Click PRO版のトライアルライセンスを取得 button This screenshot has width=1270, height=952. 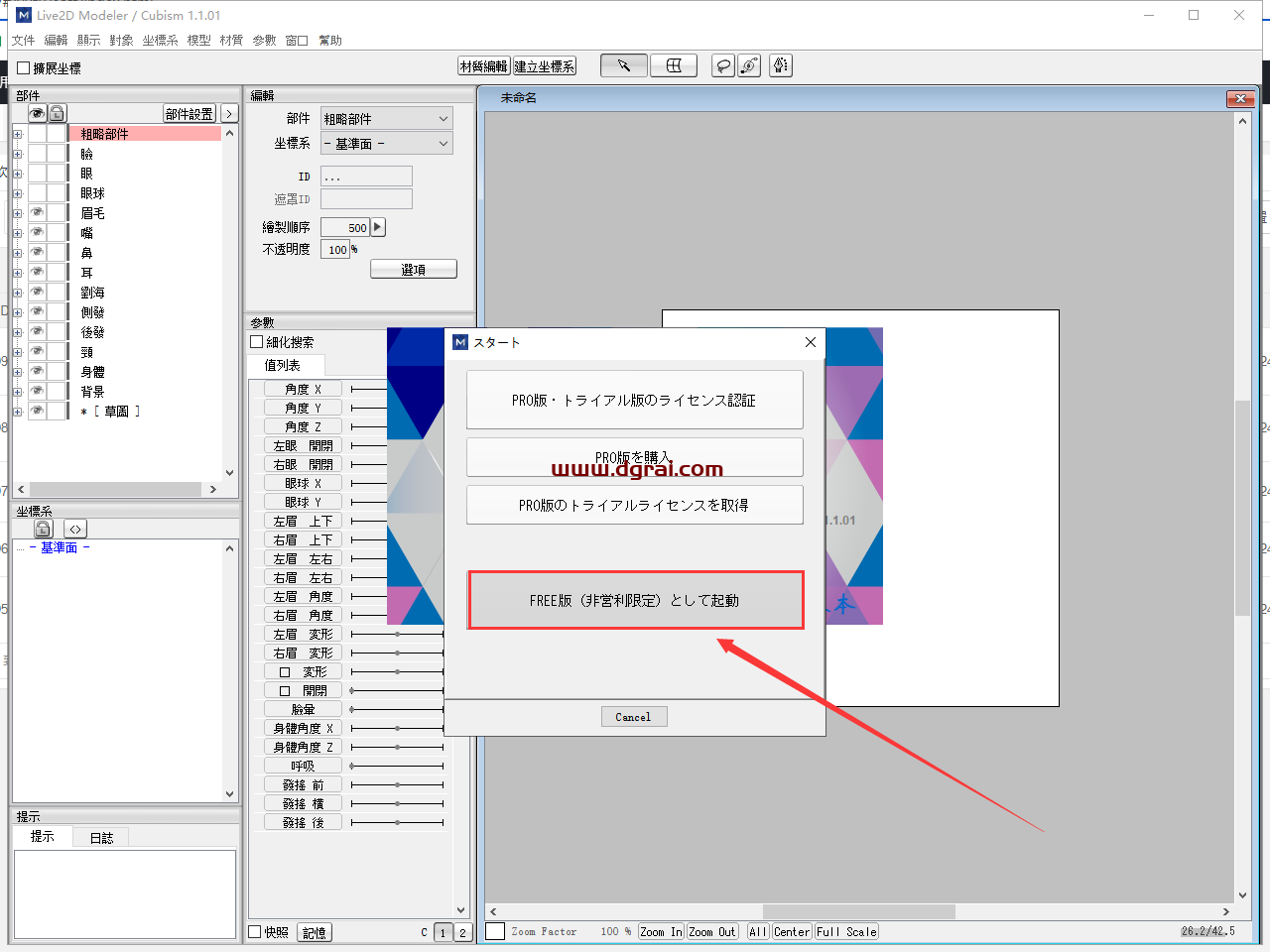[635, 505]
